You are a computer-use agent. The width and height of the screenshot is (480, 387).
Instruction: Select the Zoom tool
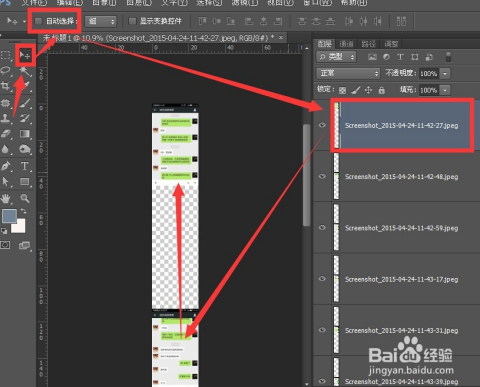pos(24,198)
